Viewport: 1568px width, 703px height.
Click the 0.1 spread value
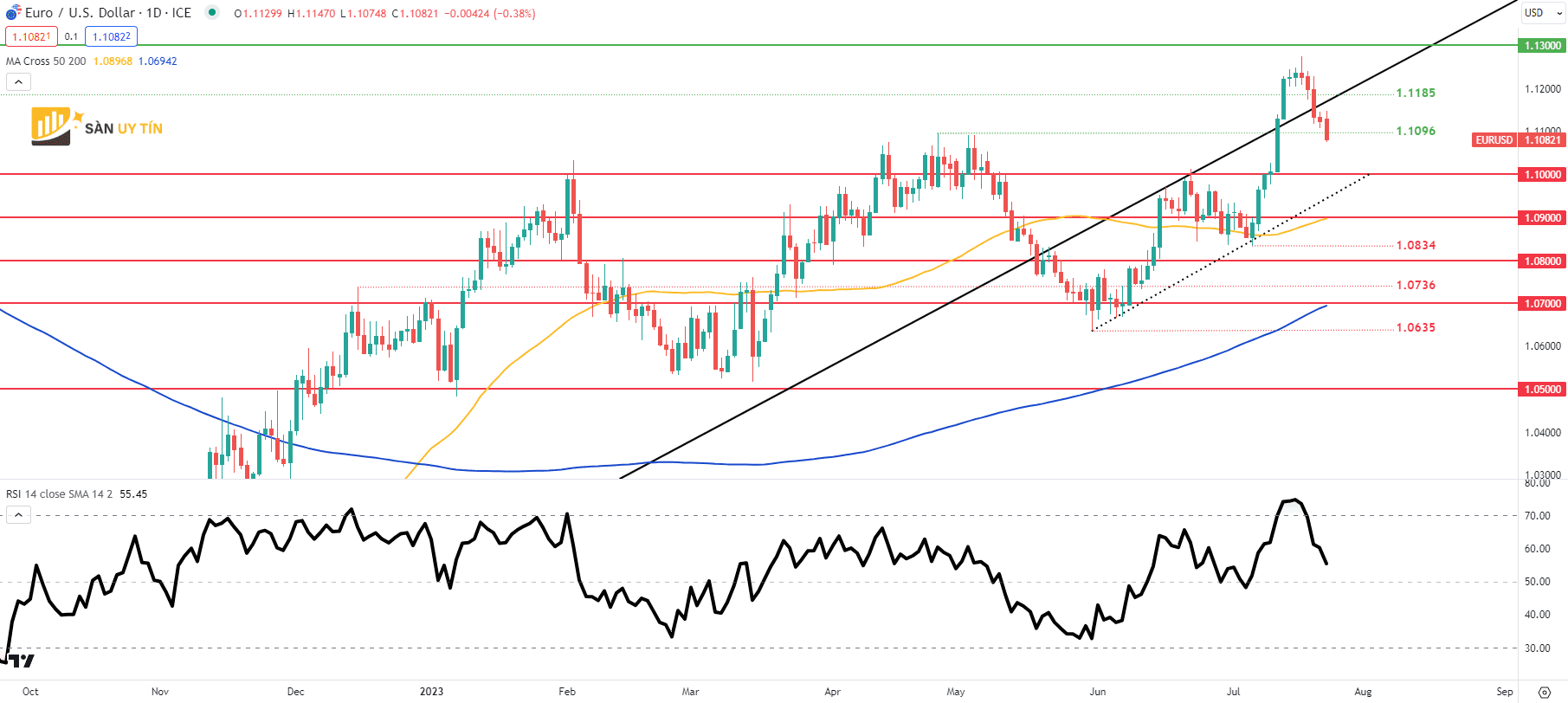(71, 36)
